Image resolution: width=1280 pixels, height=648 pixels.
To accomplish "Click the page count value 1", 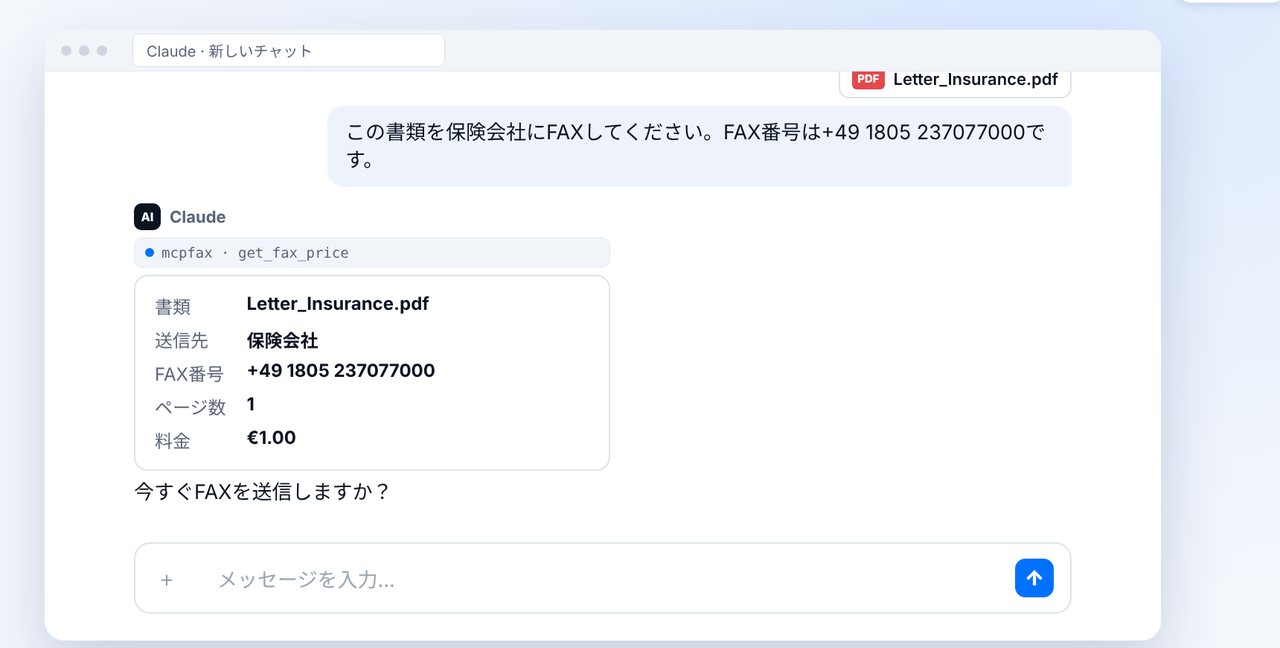I will click(x=251, y=404).
